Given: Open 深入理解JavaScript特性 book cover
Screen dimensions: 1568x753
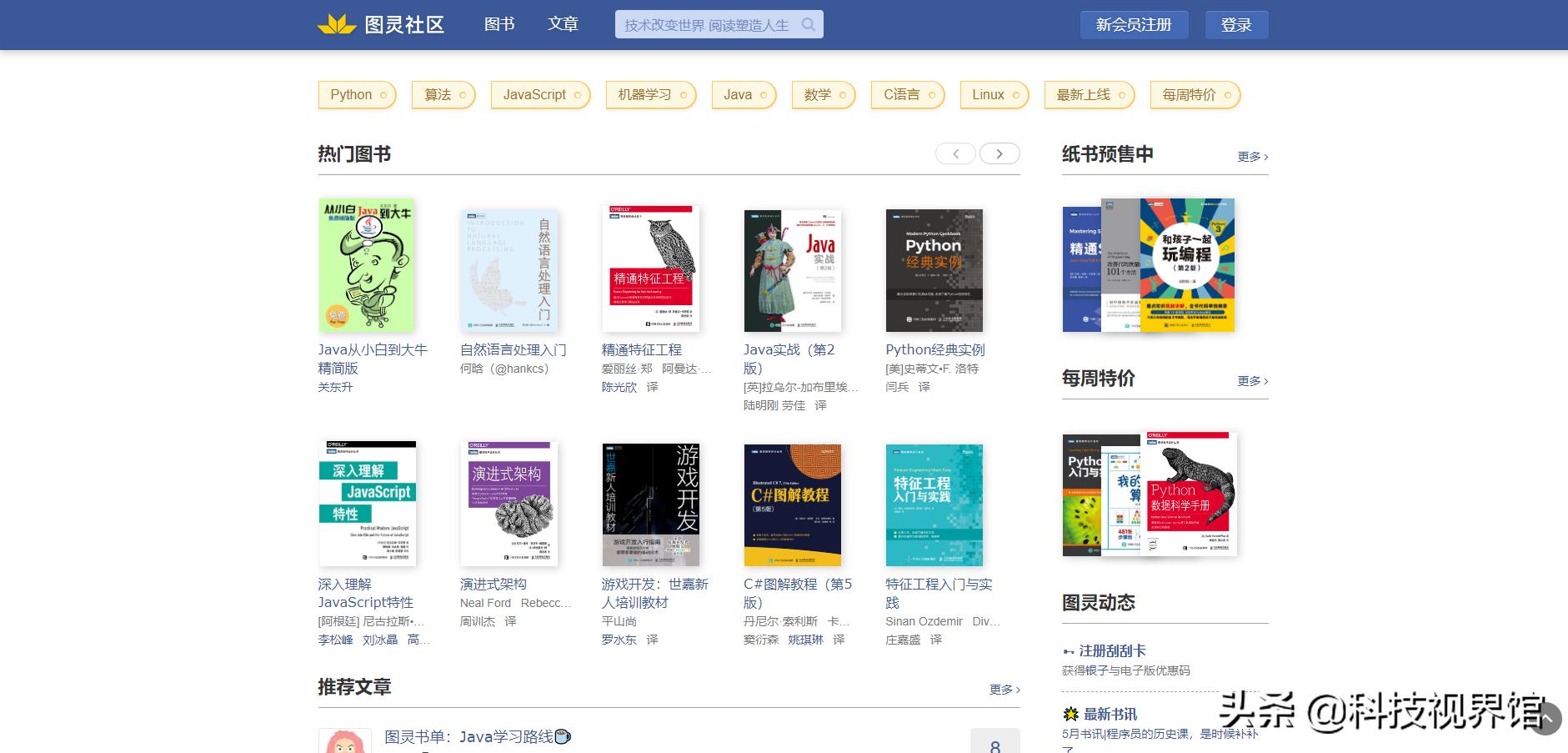Looking at the screenshot, I should (368, 504).
